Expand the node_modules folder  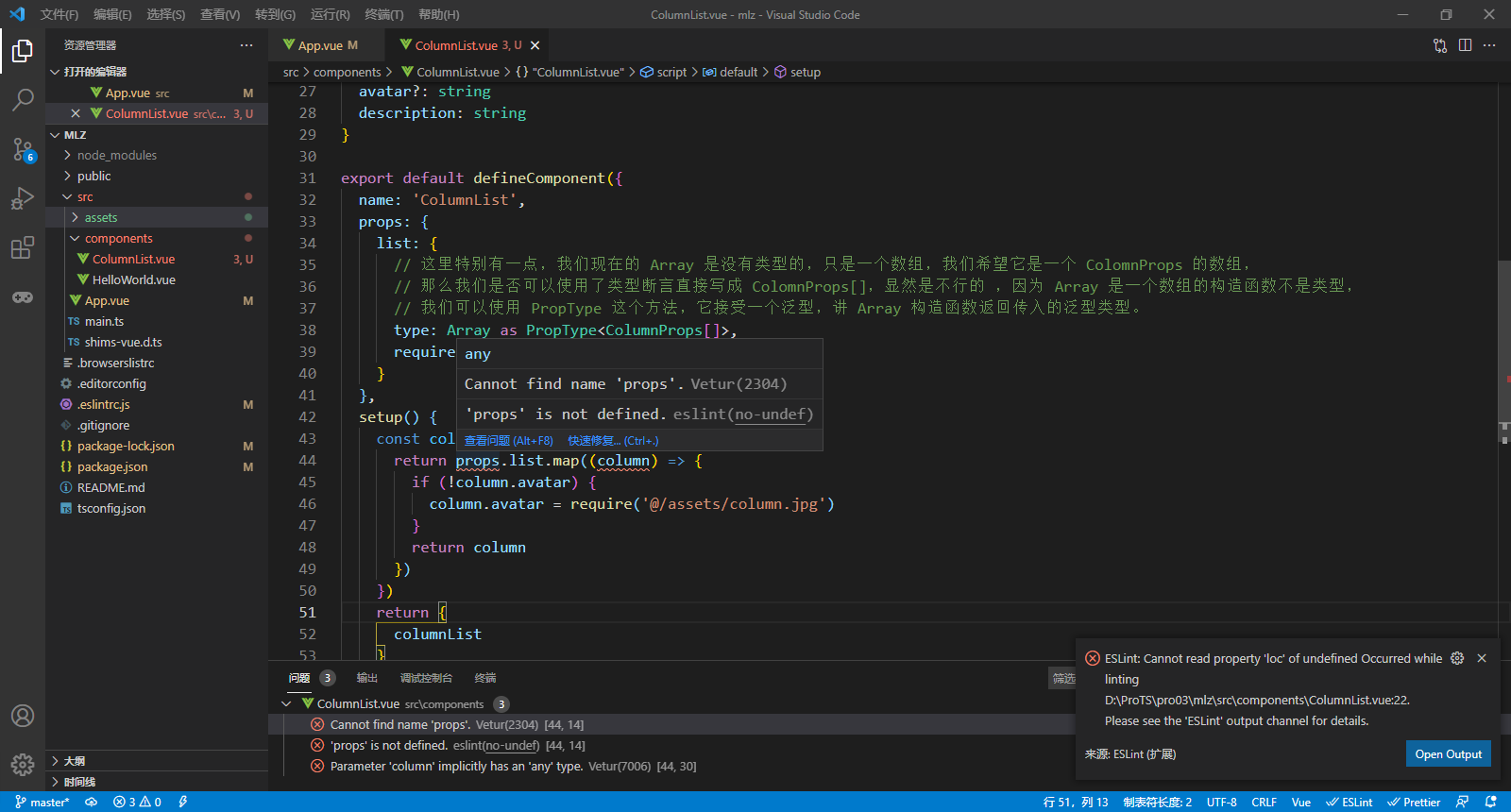(157, 155)
